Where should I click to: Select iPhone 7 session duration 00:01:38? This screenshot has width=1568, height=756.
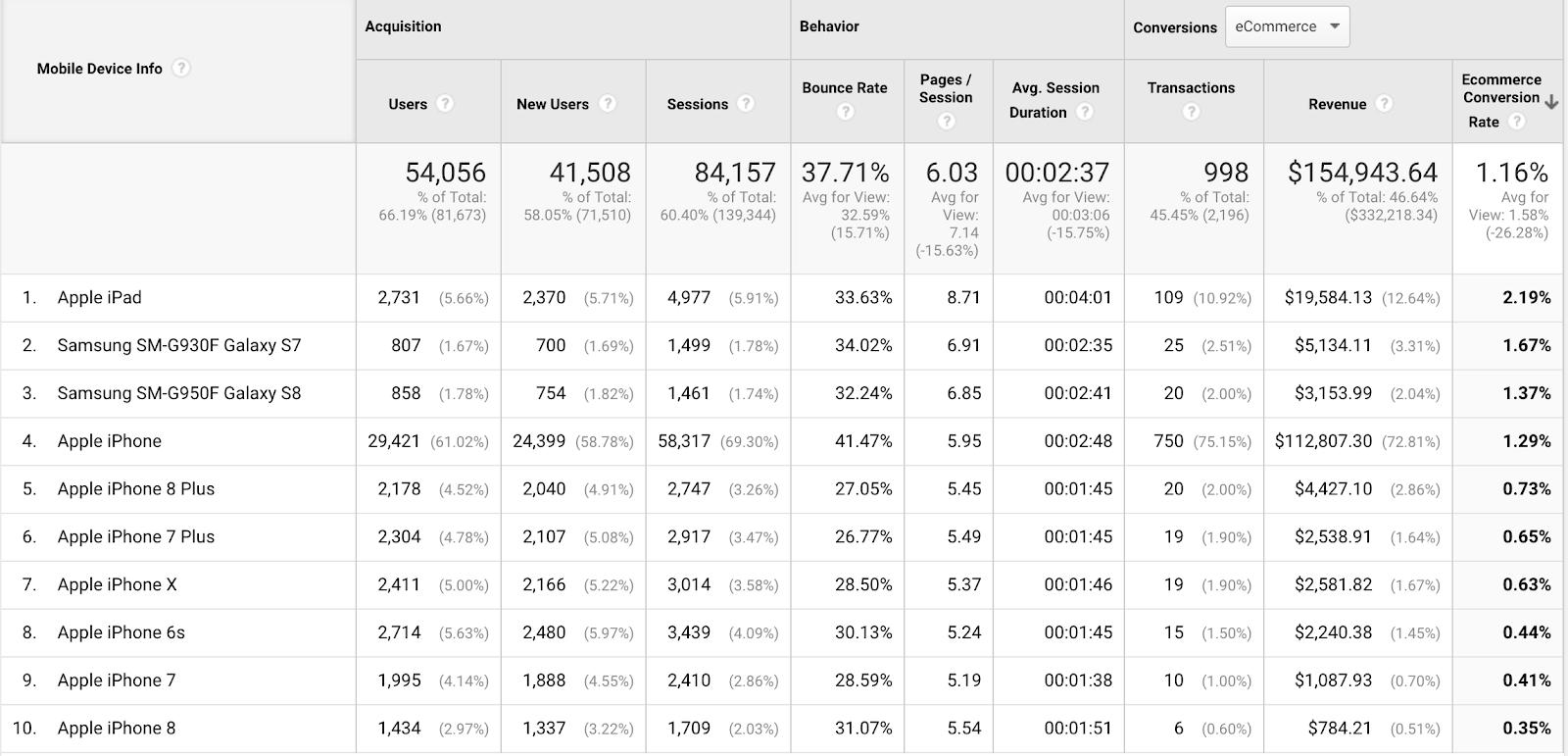point(1078,680)
